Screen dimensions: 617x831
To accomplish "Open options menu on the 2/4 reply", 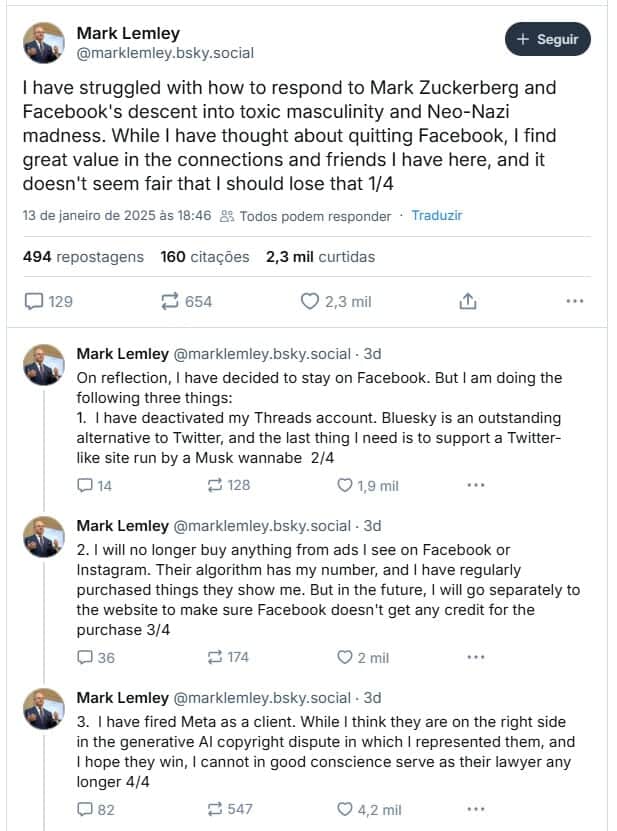I will [476, 485].
